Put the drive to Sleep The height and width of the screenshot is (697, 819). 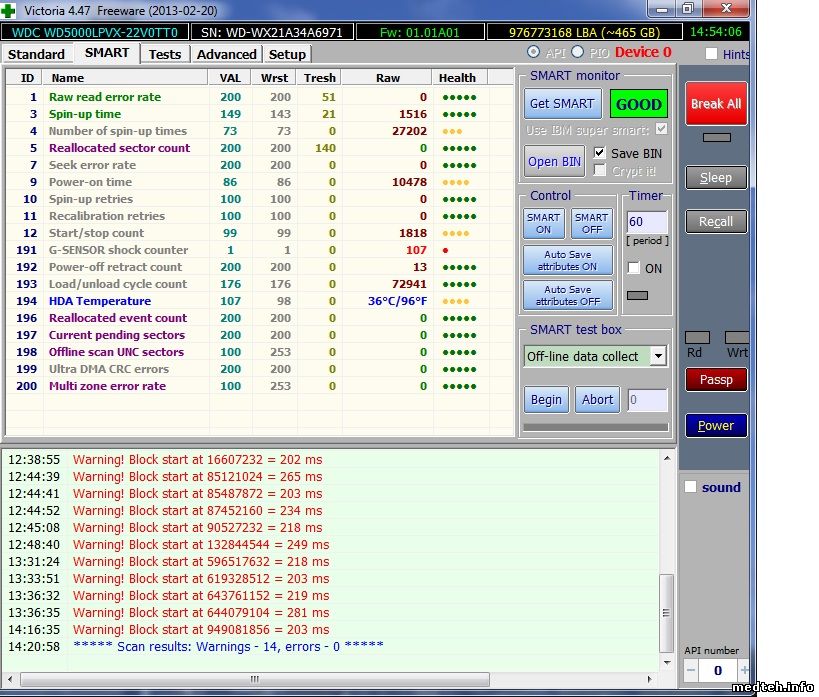715,178
